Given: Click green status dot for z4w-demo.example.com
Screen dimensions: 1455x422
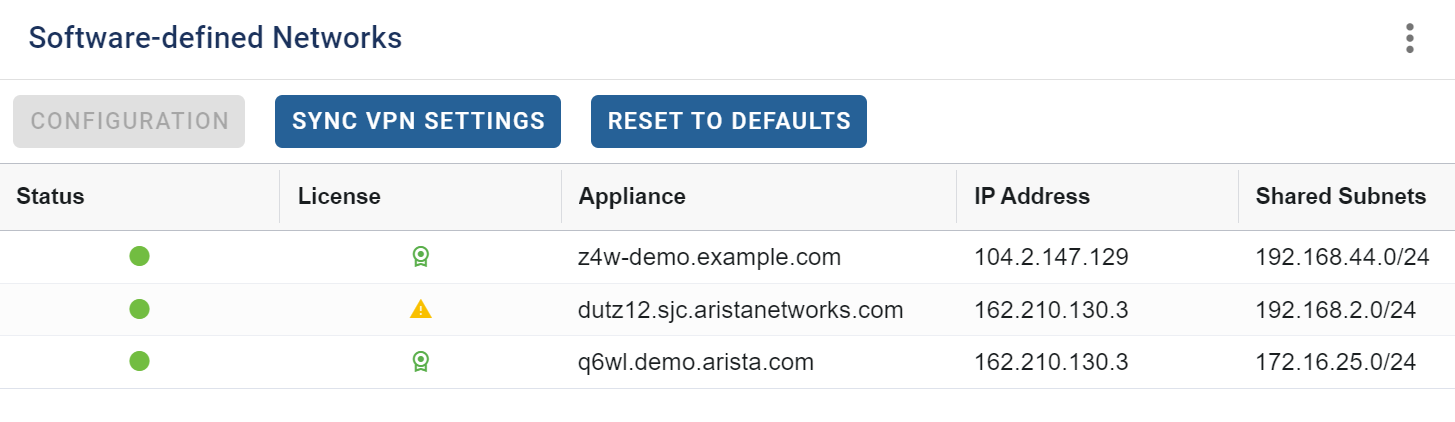Looking at the screenshot, I should coord(140,257).
